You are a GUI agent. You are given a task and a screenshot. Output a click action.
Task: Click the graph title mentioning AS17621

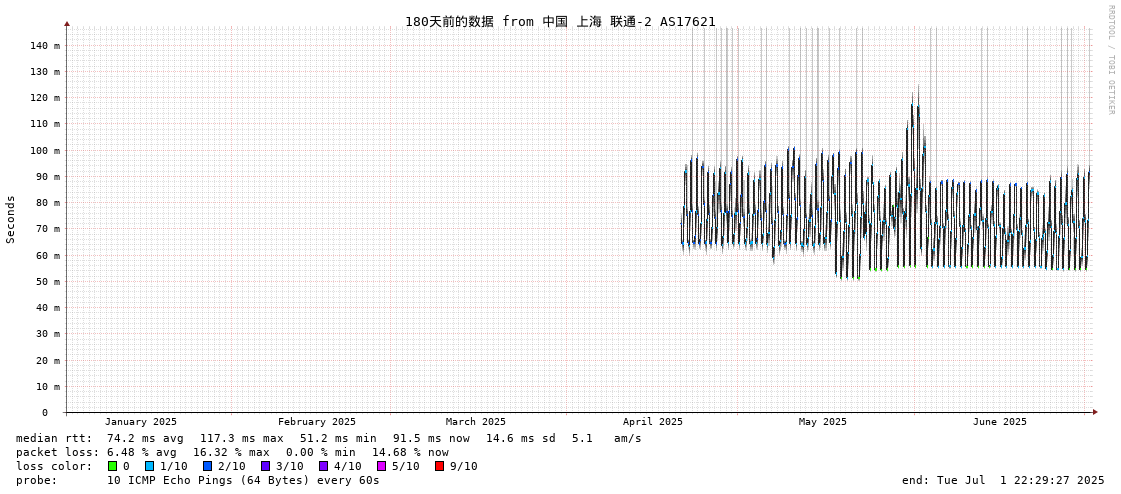coord(560,21)
